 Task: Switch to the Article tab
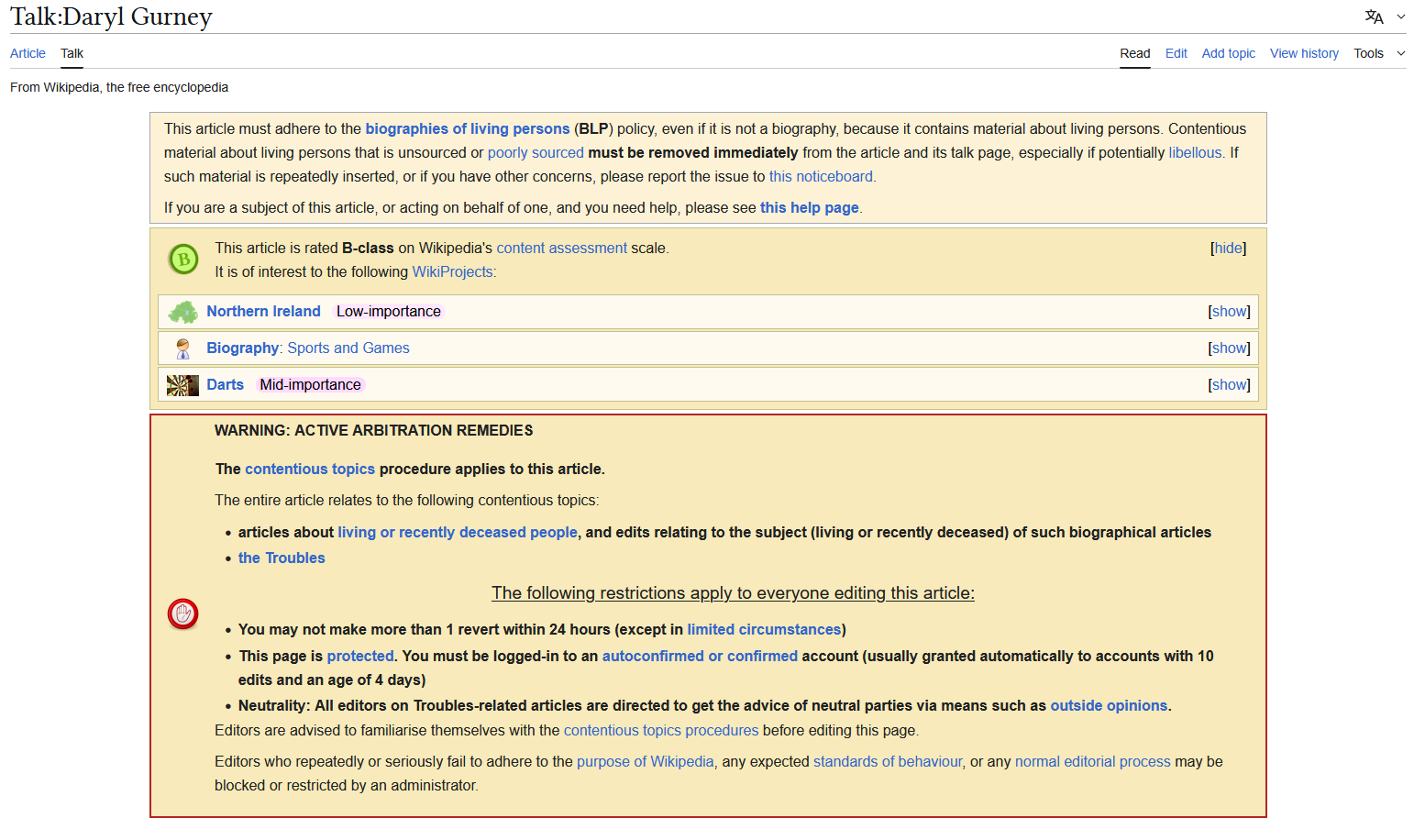[x=28, y=53]
